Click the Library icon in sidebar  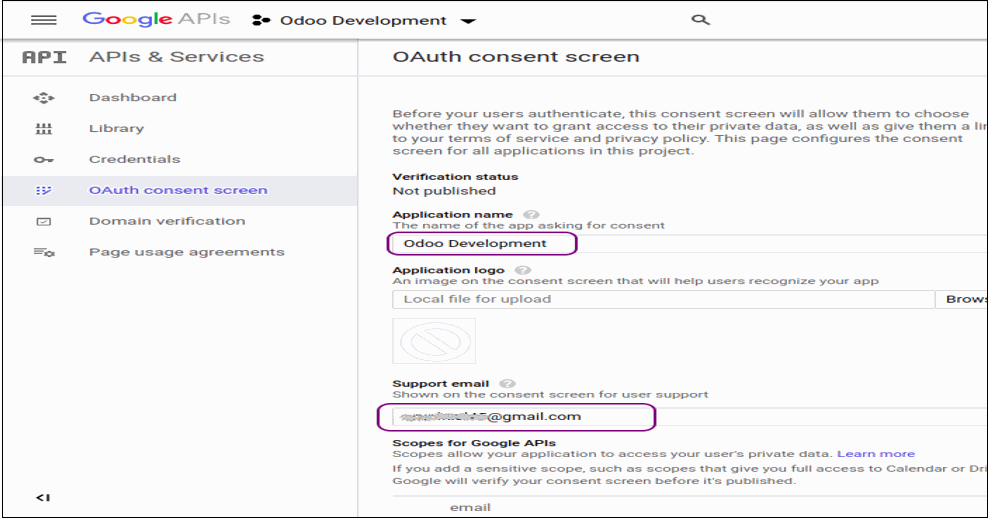[43, 129]
